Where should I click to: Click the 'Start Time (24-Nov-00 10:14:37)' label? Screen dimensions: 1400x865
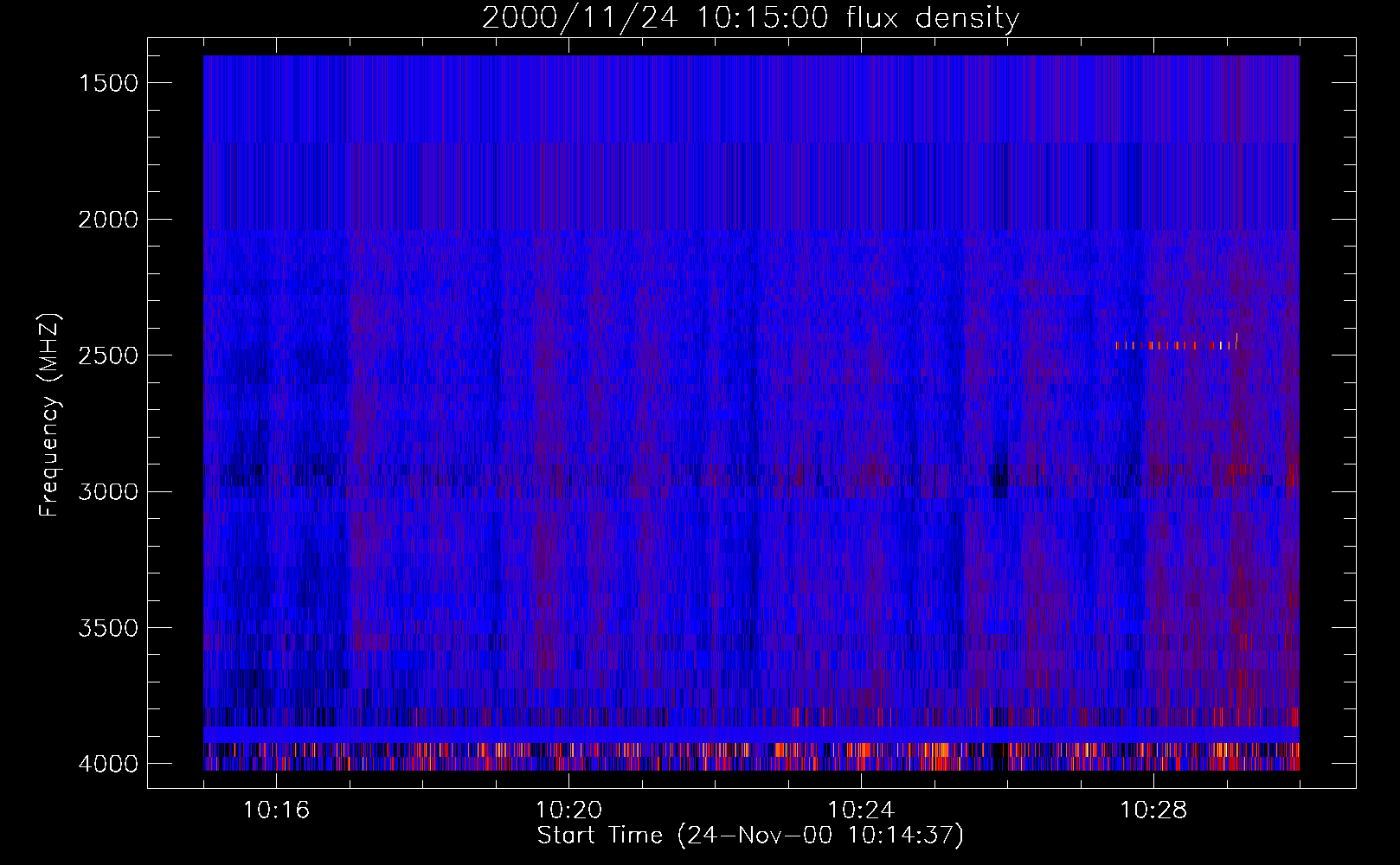click(750, 836)
